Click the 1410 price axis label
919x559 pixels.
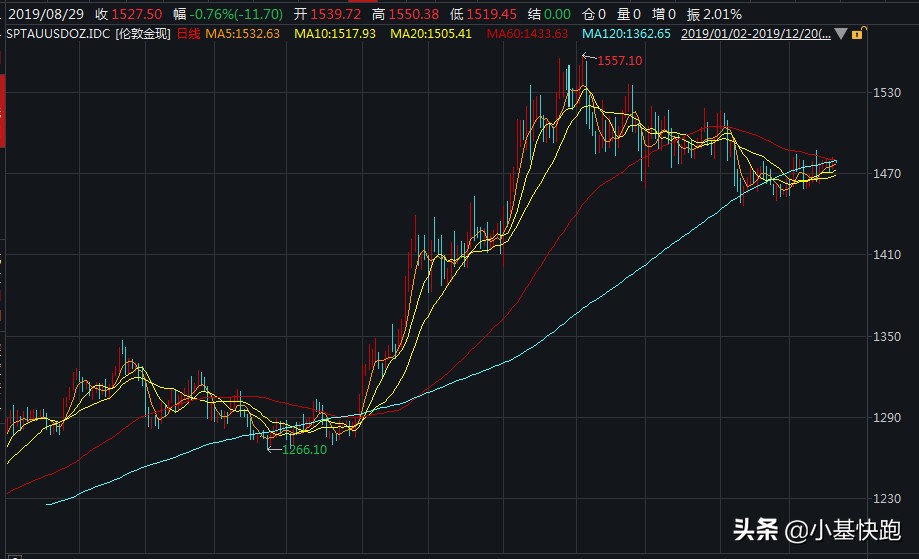pyautogui.click(x=887, y=255)
